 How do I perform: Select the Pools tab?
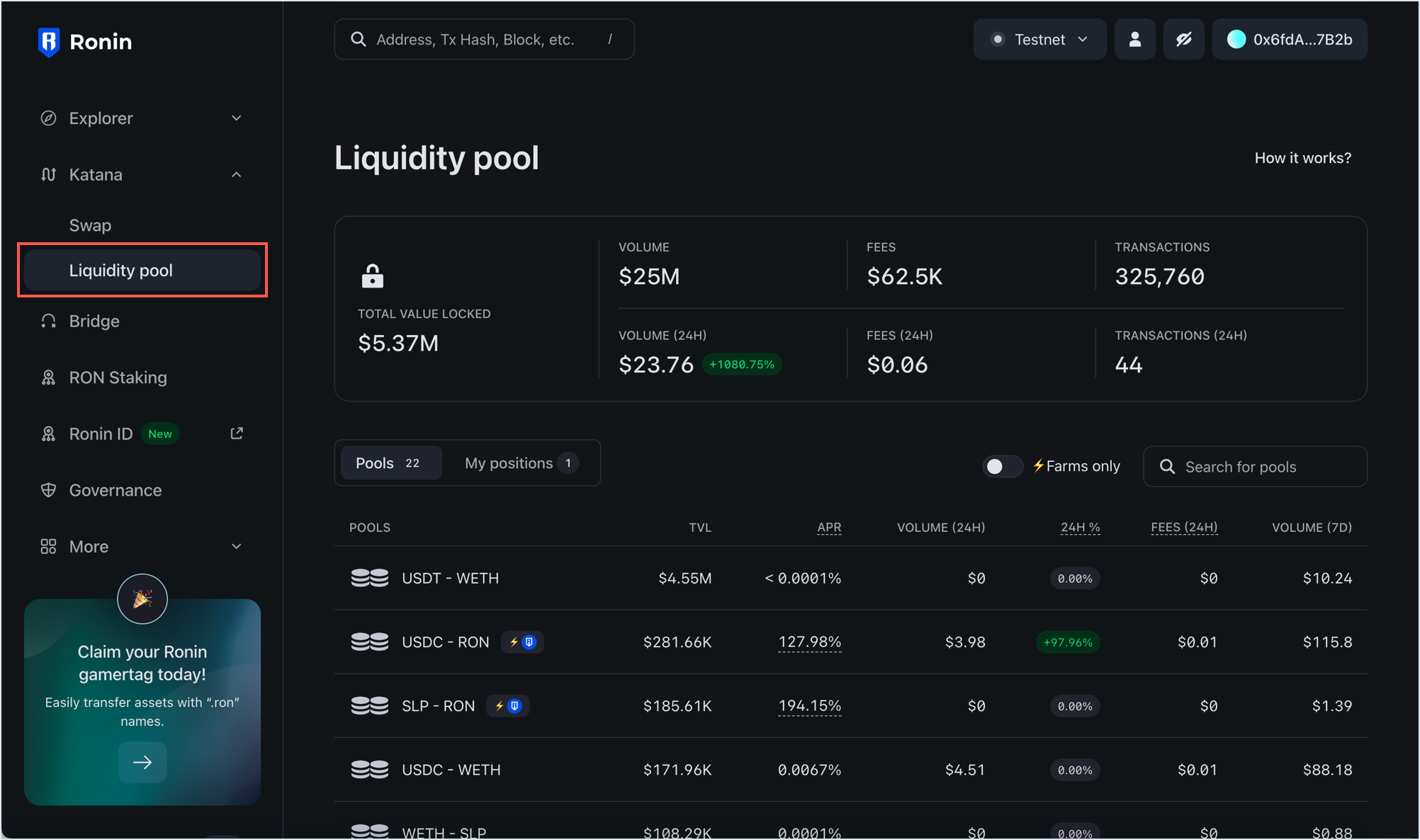pos(390,462)
